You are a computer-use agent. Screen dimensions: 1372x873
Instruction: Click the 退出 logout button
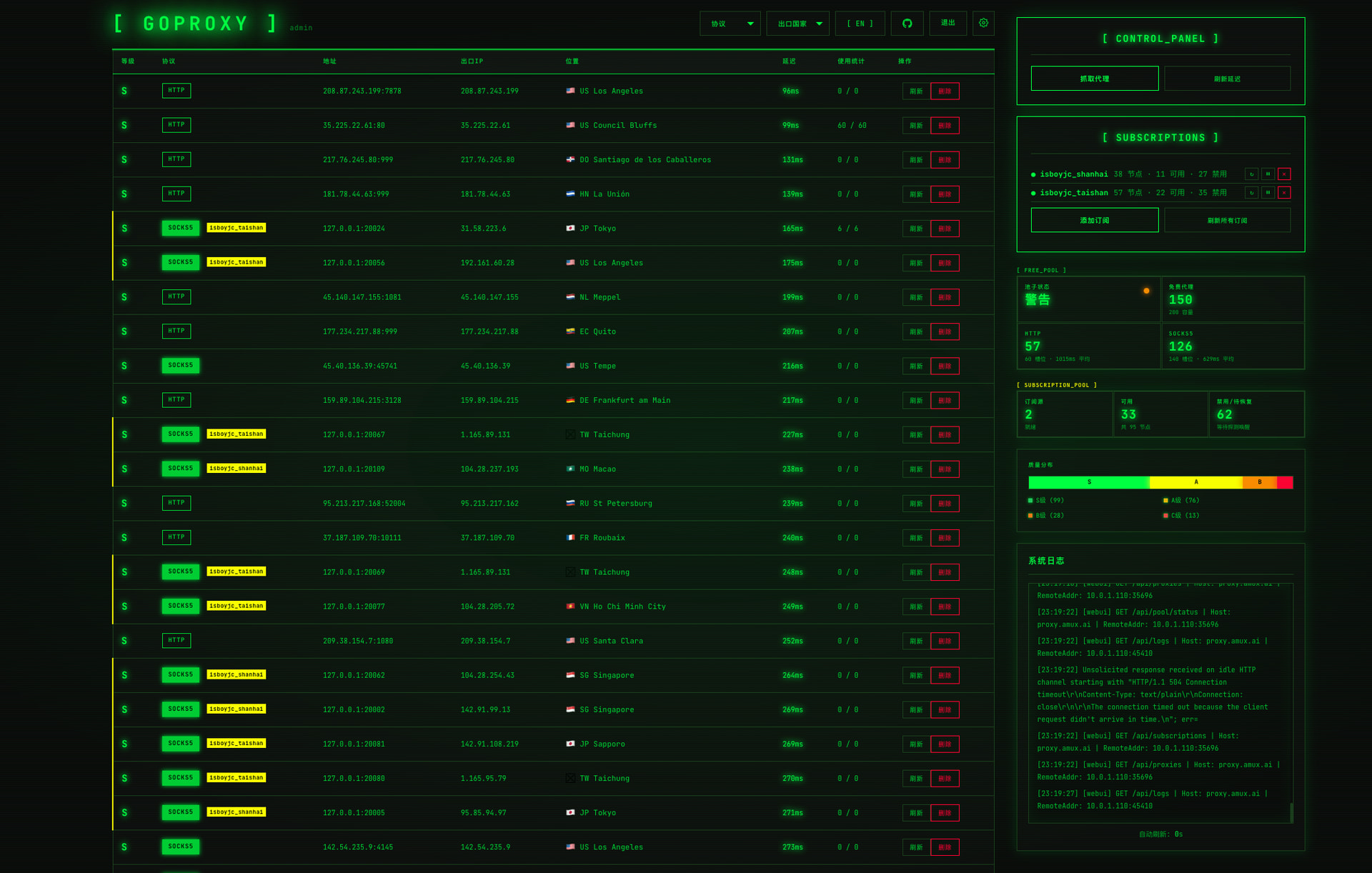point(948,24)
